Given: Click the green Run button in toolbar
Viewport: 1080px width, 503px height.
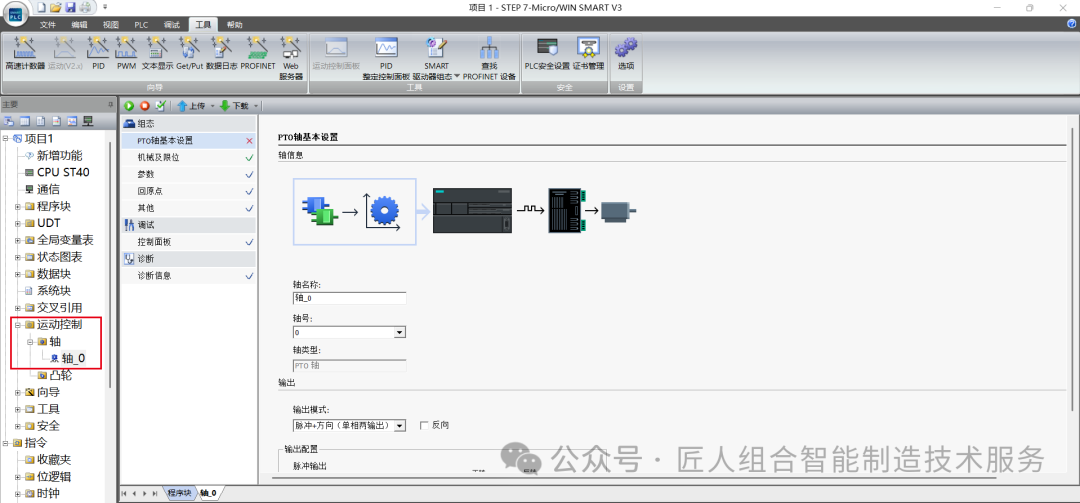Looking at the screenshot, I should [x=129, y=105].
